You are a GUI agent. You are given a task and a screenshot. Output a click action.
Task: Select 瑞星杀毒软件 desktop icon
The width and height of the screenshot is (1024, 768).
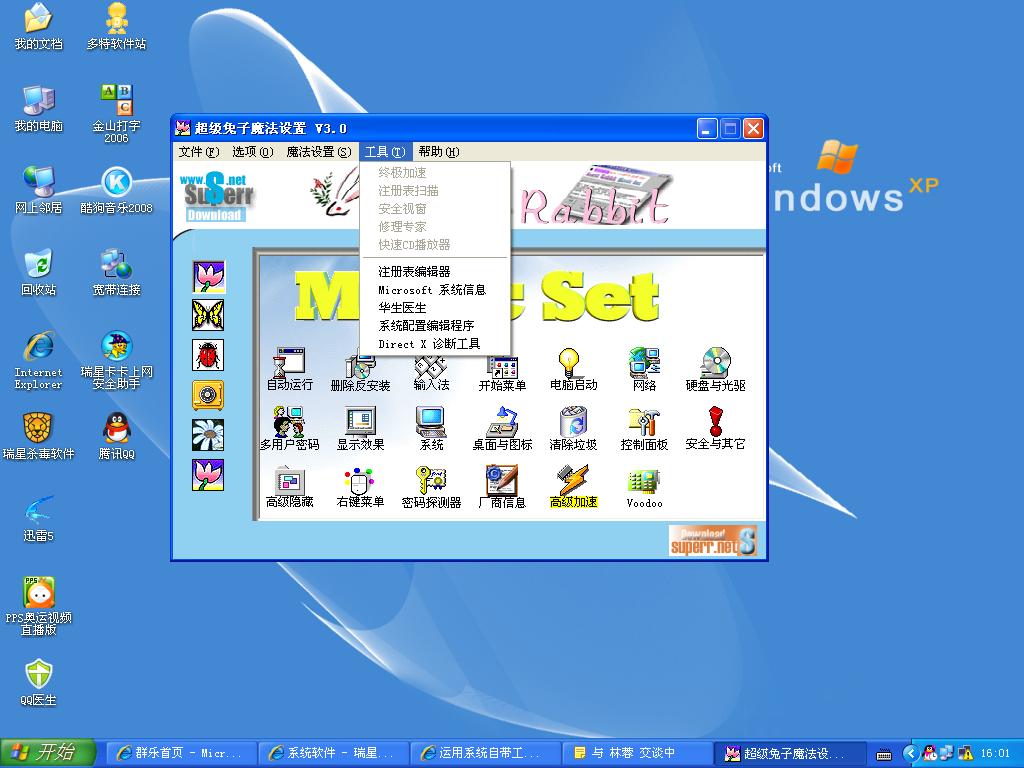[39, 436]
